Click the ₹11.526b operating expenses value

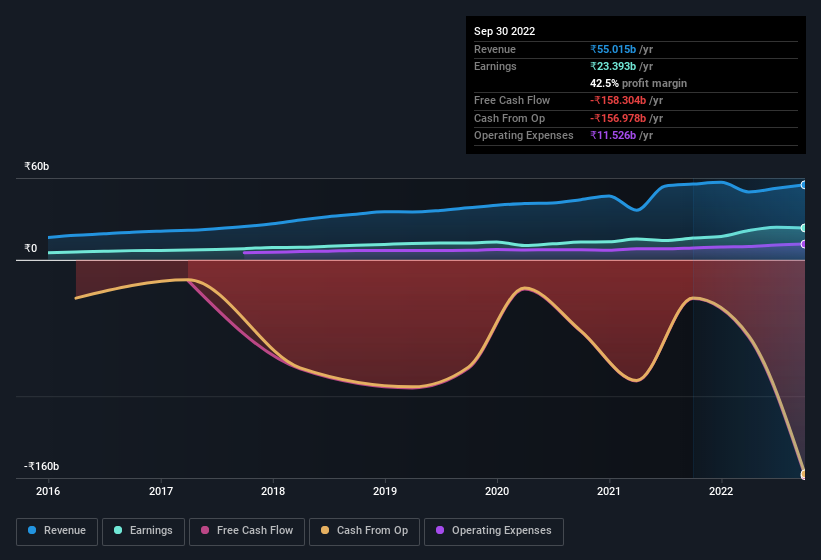pyautogui.click(x=613, y=136)
